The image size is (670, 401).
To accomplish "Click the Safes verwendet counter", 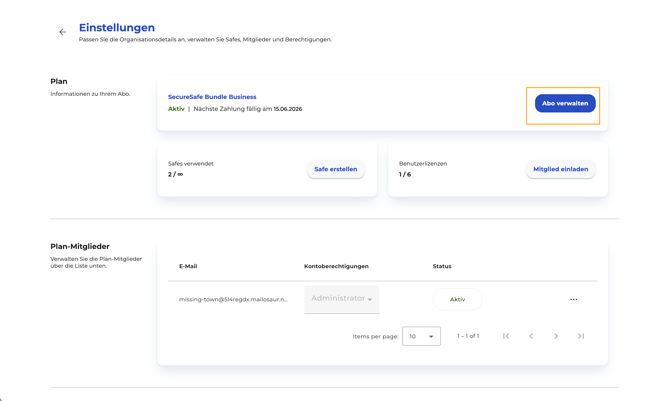I will [x=175, y=174].
